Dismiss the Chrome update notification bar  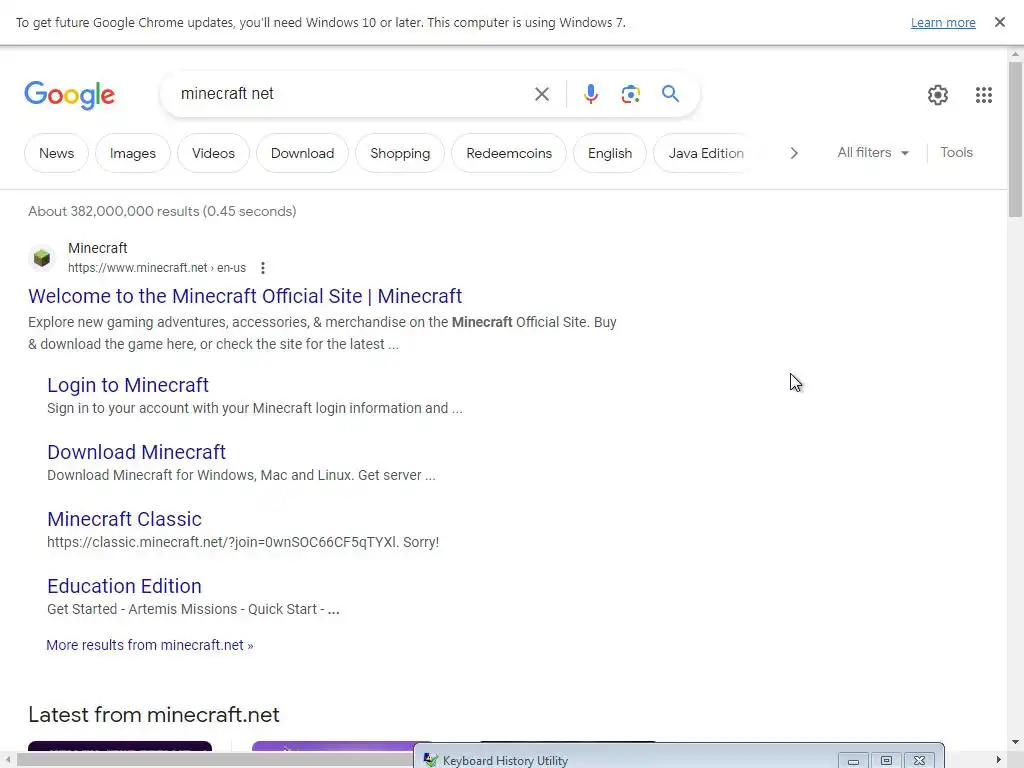pyautogui.click(x=999, y=22)
